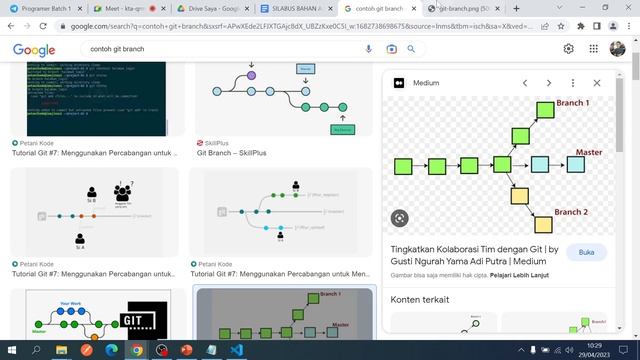The image size is (640, 360).
Task: Open Google account profile picture
Action: point(618,49)
